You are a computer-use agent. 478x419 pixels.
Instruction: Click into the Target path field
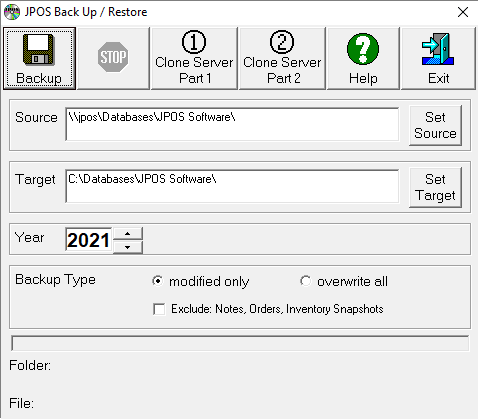coord(232,186)
